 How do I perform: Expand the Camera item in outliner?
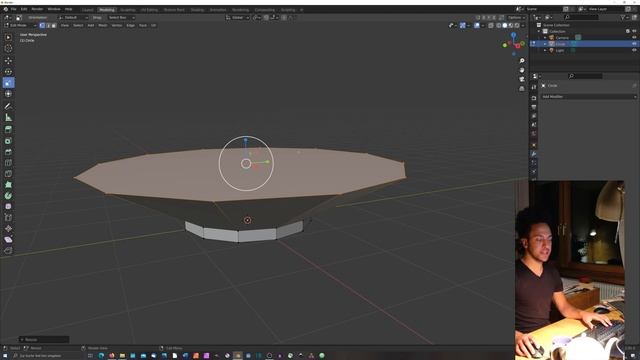pyautogui.click(x=545, y=37)
